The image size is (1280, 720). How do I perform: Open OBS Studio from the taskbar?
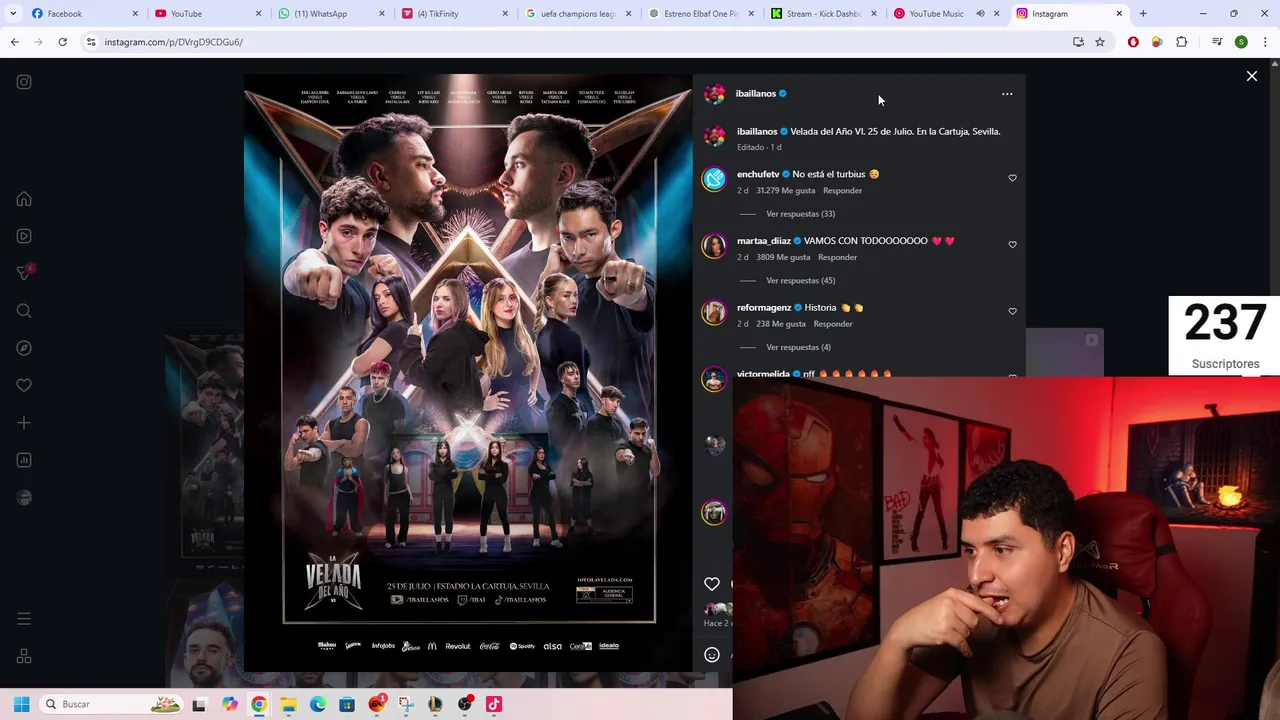464,704
